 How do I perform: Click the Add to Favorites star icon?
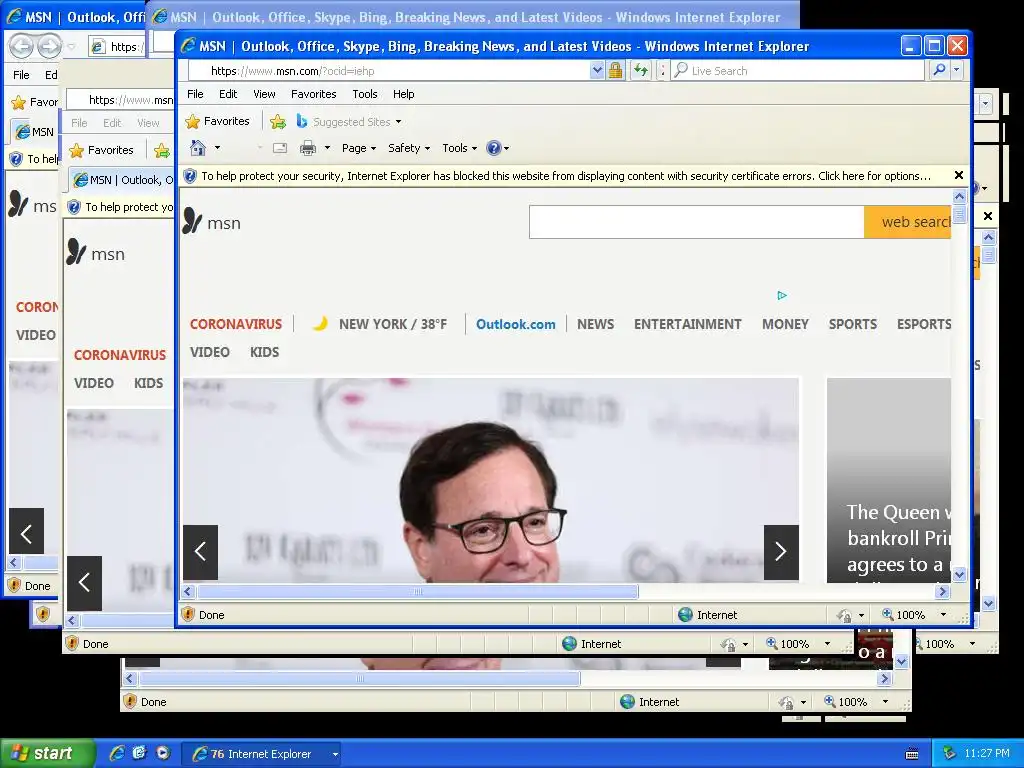278,121
